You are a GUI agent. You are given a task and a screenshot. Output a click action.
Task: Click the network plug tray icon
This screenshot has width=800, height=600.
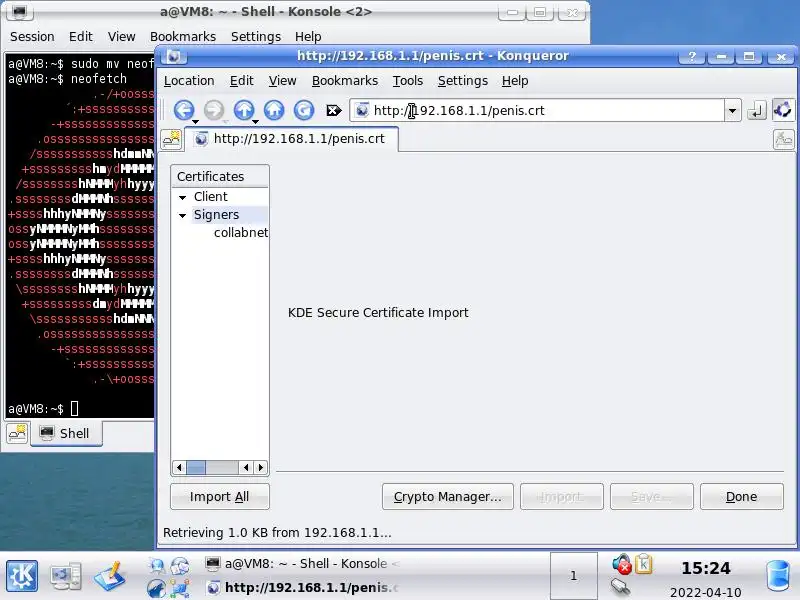[620, 588]
